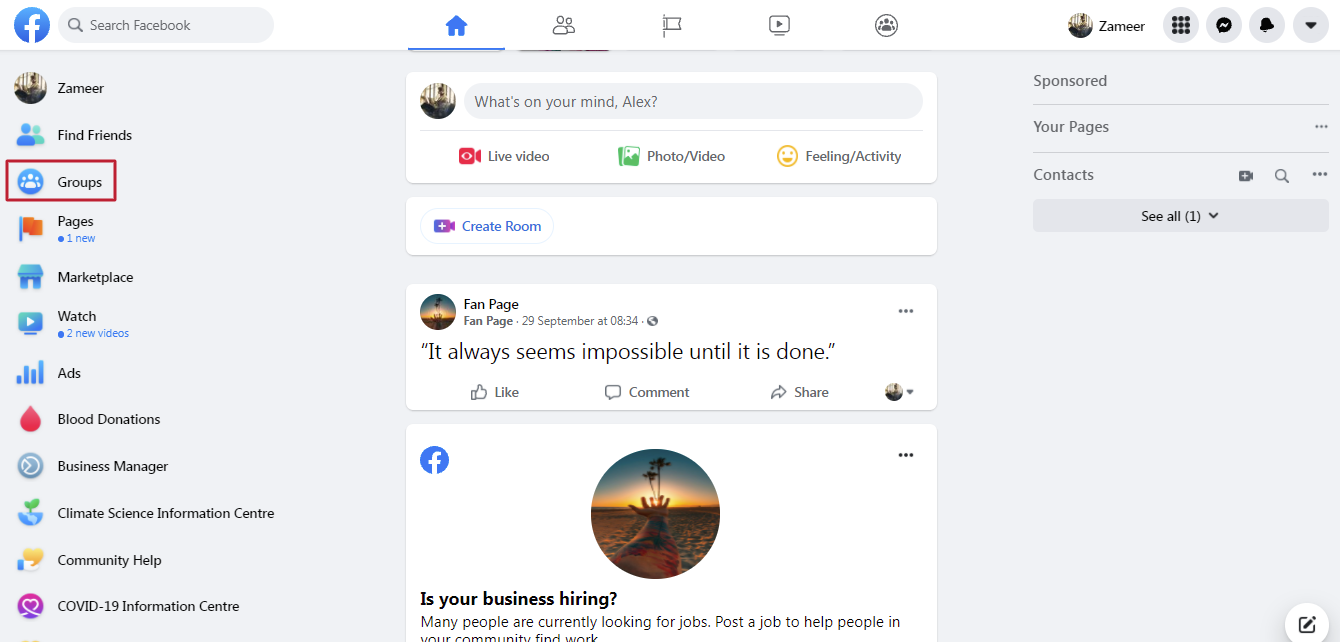Open Watch in the left sidebar
The height and width of the screenshot is (642, 1340).
click(x=73, y=324)
